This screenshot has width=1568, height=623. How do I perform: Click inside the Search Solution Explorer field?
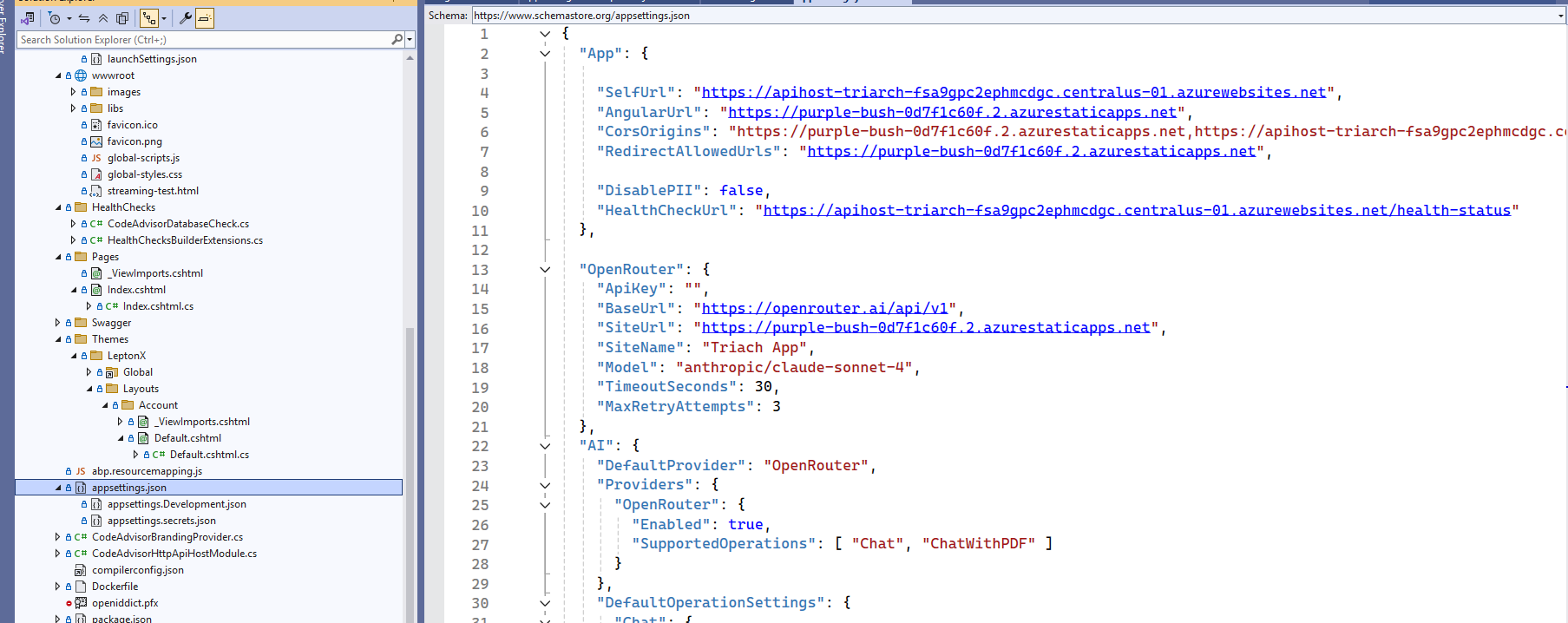click(x=200, y=39)
